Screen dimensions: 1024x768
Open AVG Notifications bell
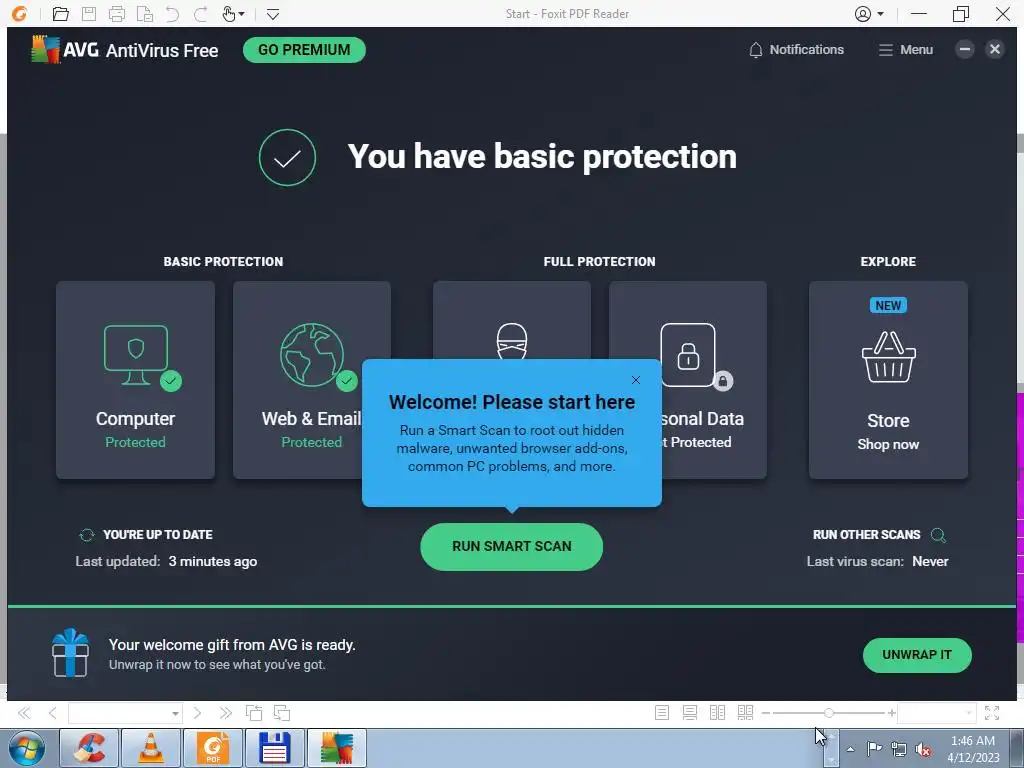pos(796,50)
